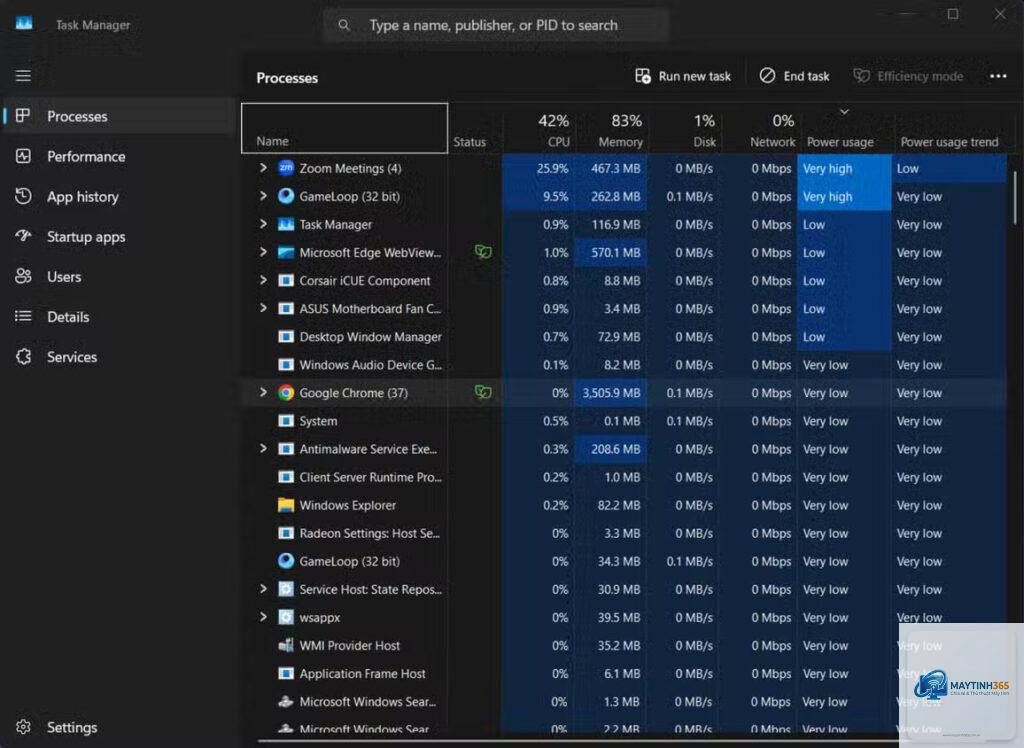
Task: Click the Google Chrome process icon
Action: pyautogui.click(x=285, y=393)
